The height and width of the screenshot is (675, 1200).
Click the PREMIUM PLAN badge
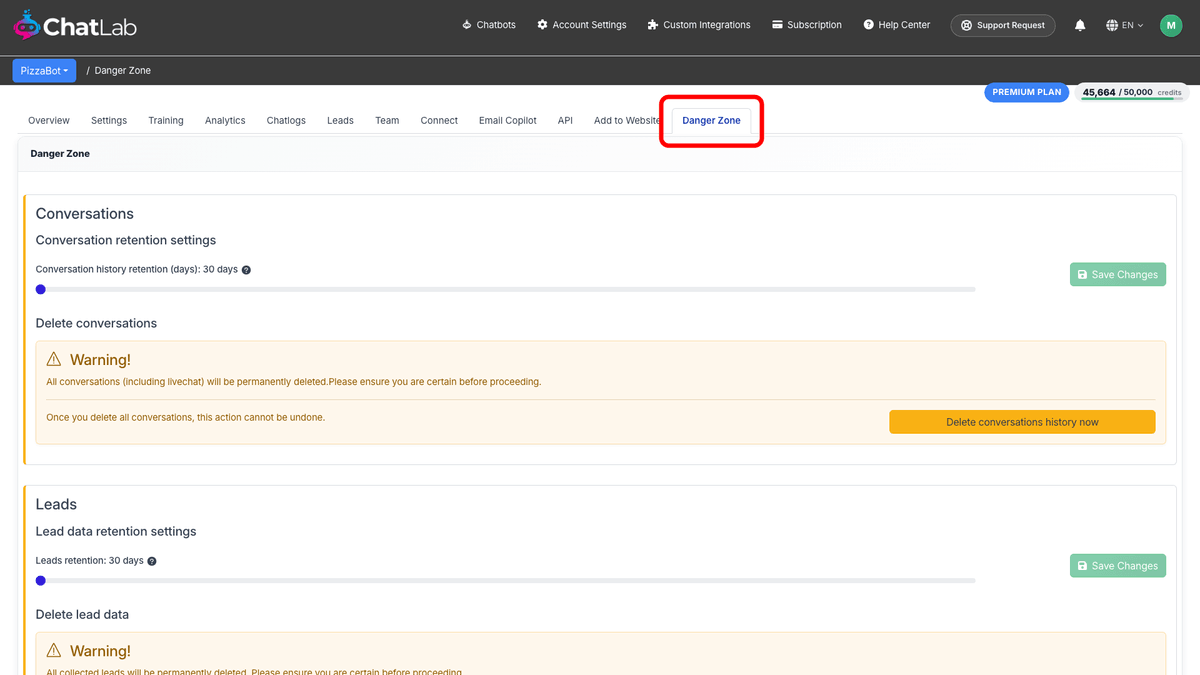pyautogui.click(x=1027, y=92)
